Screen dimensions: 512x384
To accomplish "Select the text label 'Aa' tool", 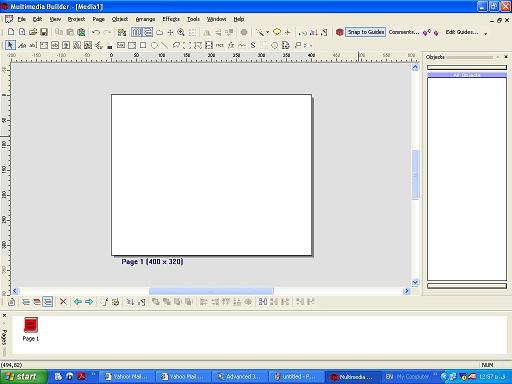I will click(22, 45).
